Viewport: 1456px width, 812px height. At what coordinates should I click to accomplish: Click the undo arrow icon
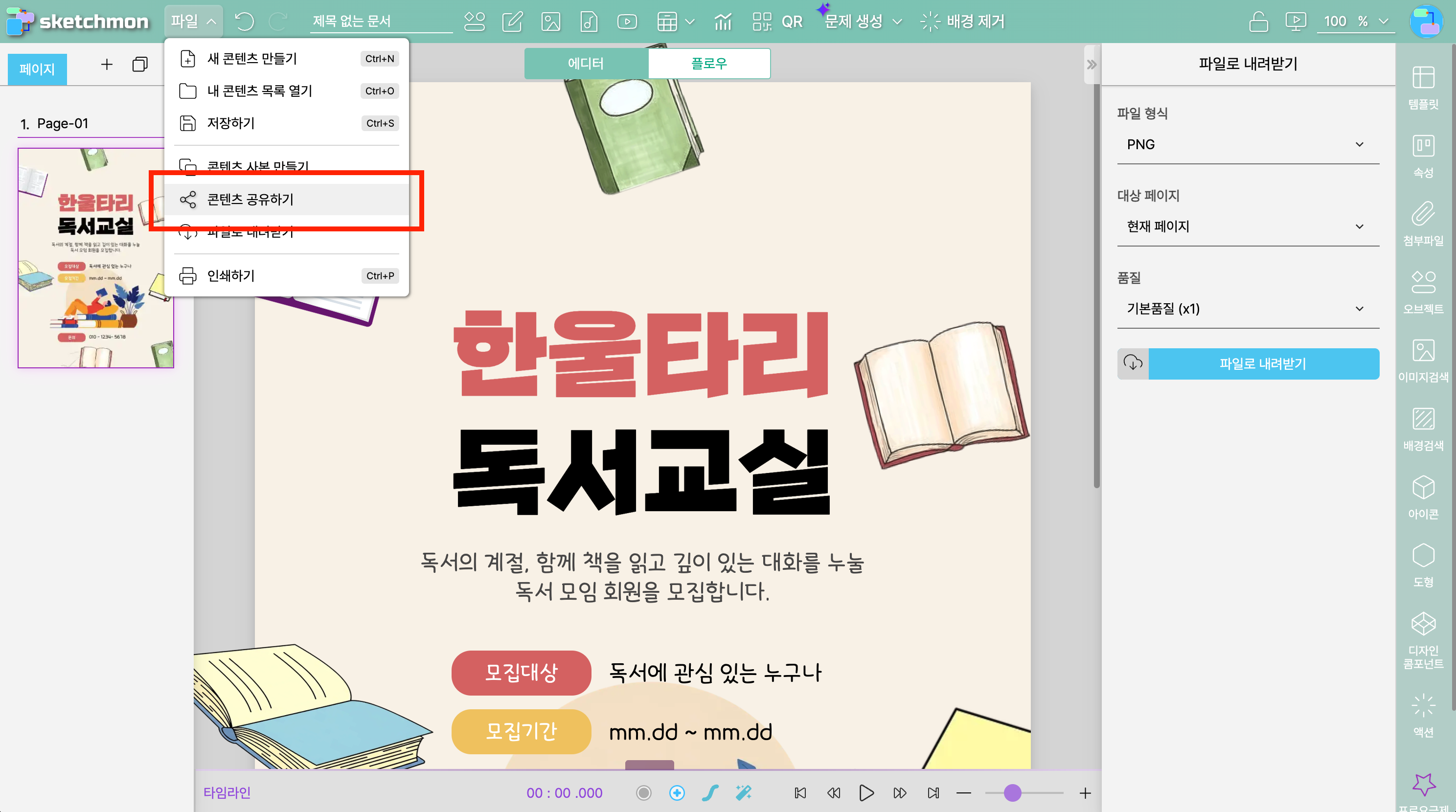(244, 22)
